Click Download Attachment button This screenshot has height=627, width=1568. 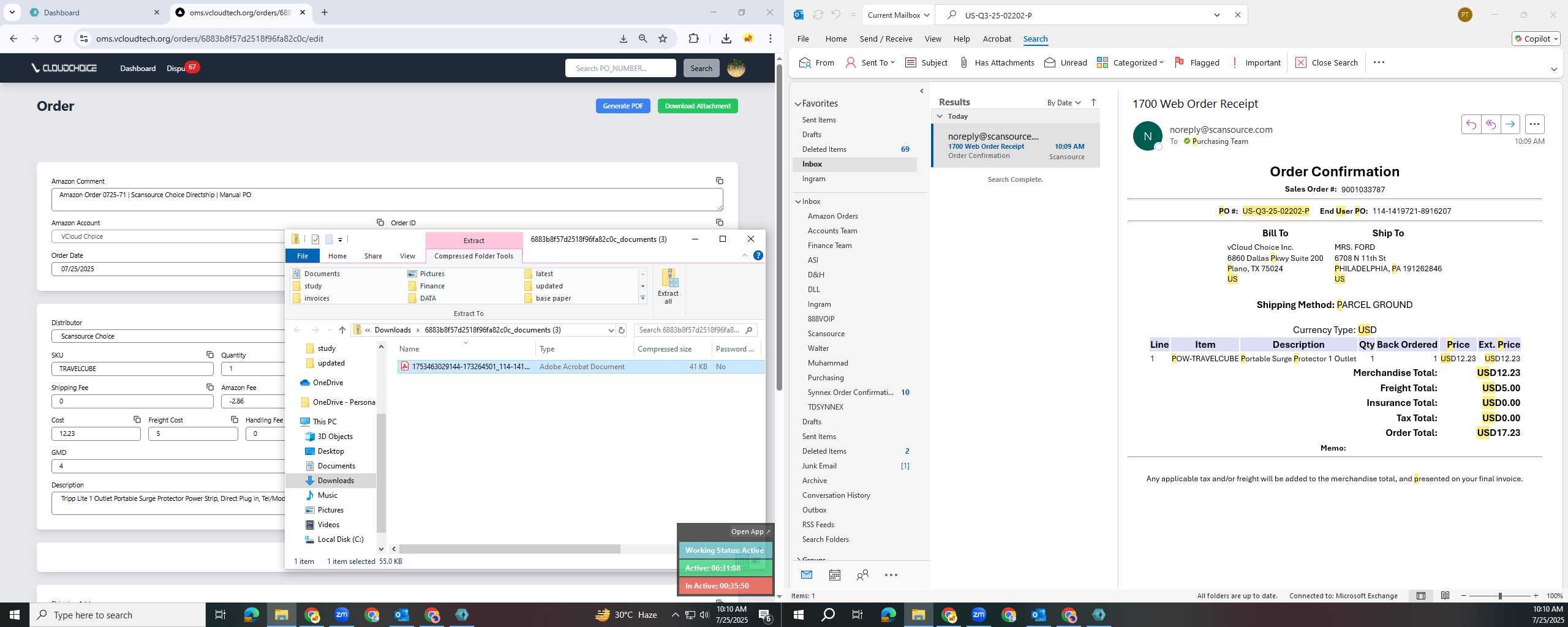698,106
